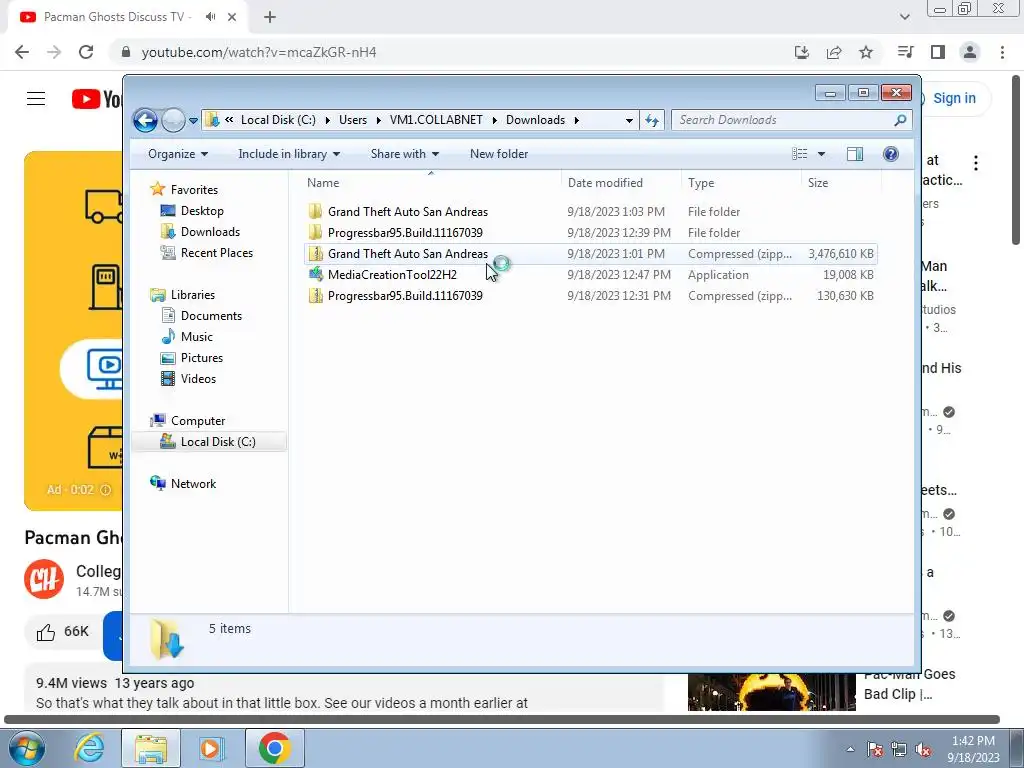The image size is (1024, 768).
Task: Click Local Disk (C:) in the address breadcrumb
Action: pos(278,120)
